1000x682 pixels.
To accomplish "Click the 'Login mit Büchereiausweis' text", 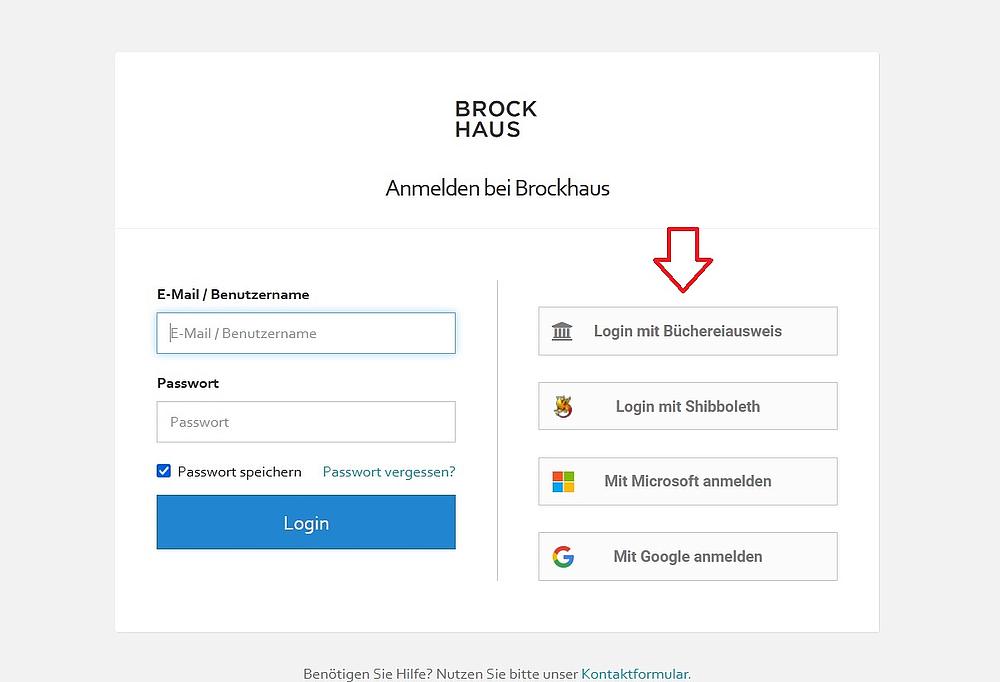I will pos(688,331).
